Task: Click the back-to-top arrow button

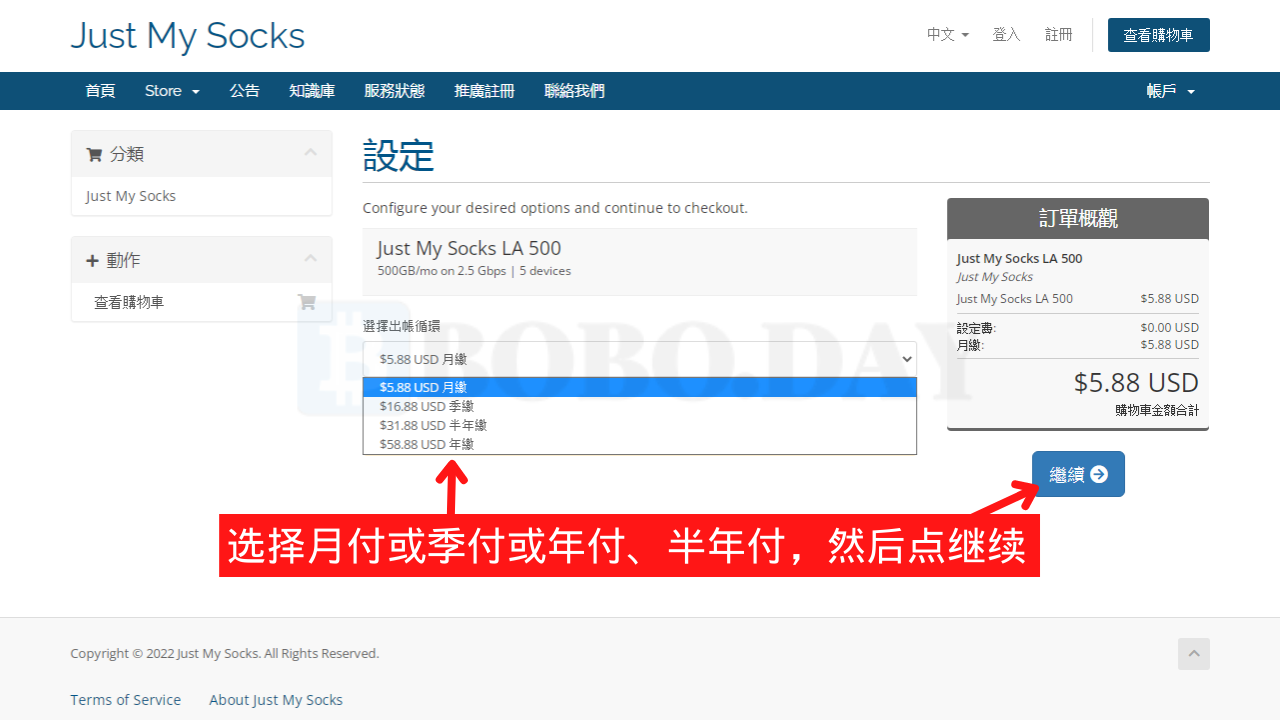Action: coord(1194,654)
